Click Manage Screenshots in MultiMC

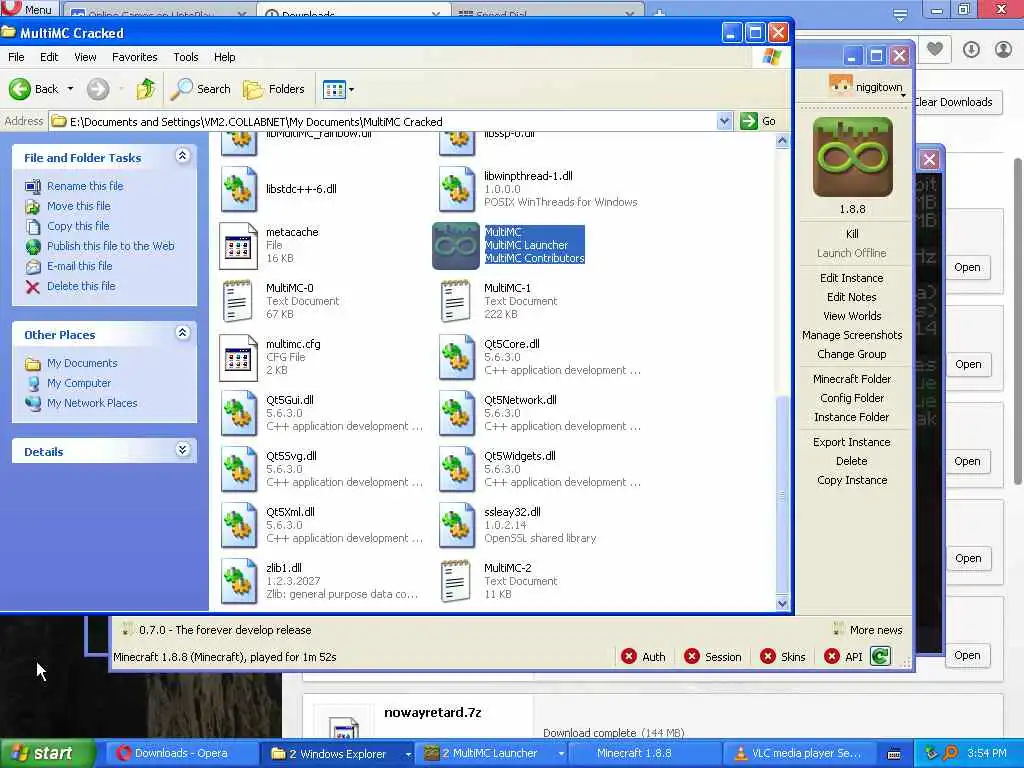point(852,335)
